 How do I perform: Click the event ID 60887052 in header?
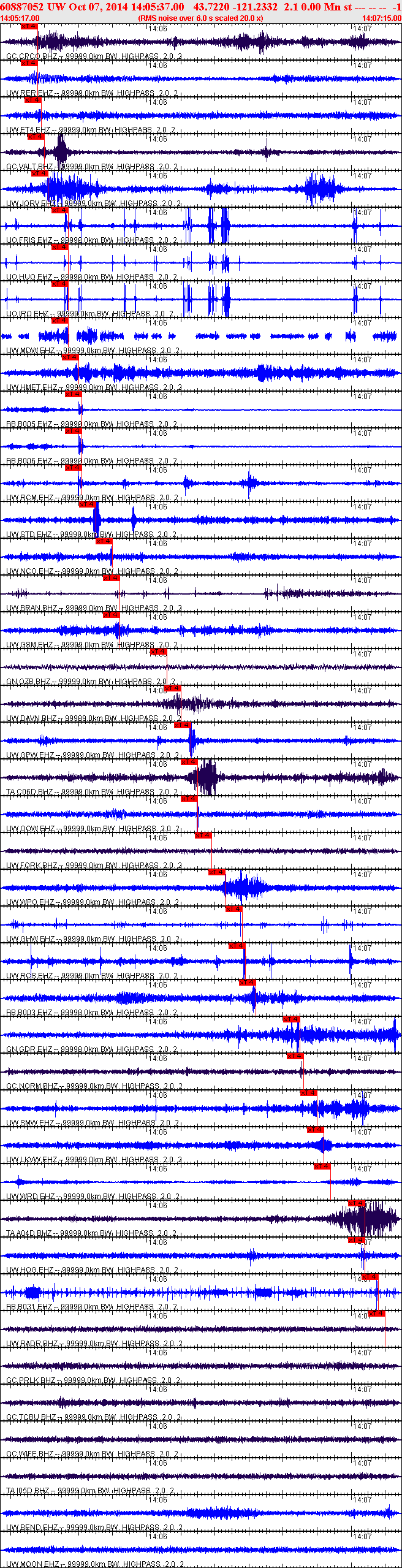point(23,7)
